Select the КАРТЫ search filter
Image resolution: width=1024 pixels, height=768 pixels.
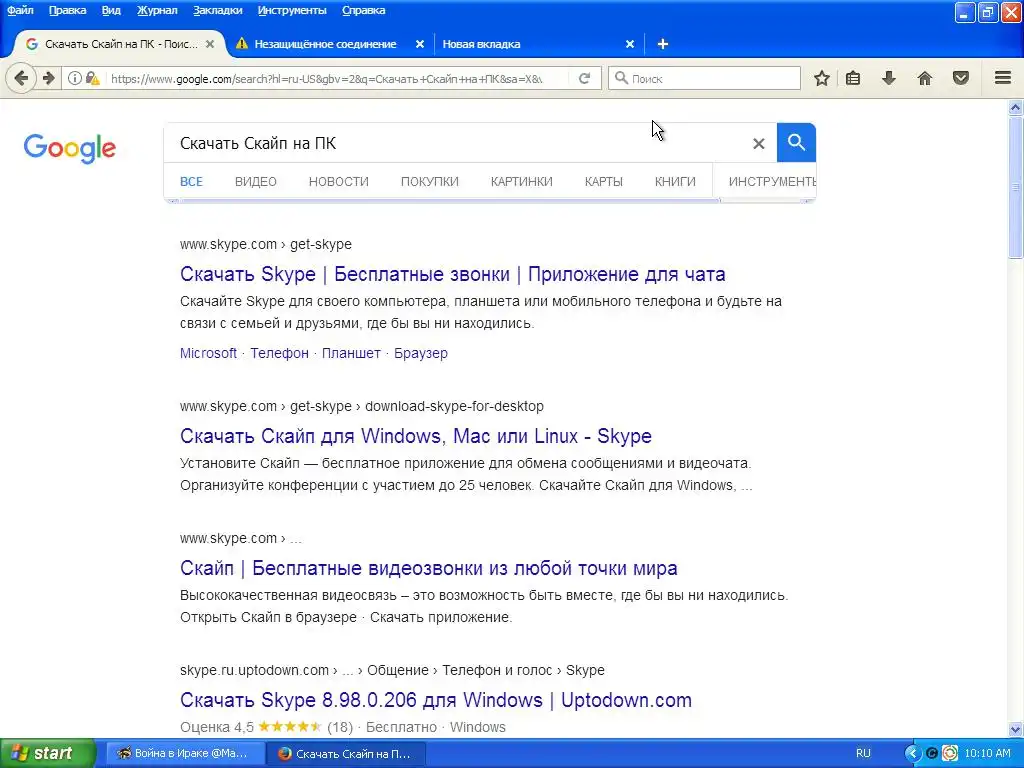coord(603,182)
